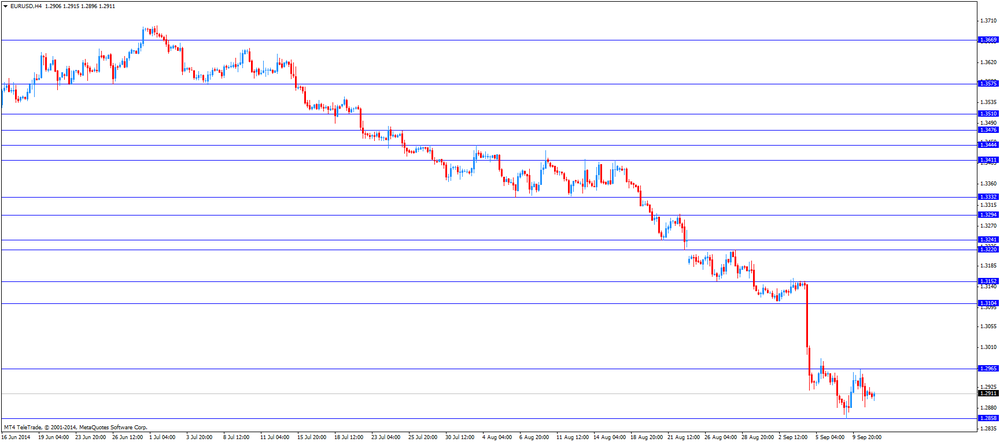Select the 1.3444 horizontal line price label
This screenshot has width=1000, height=442.
point(987,145)
